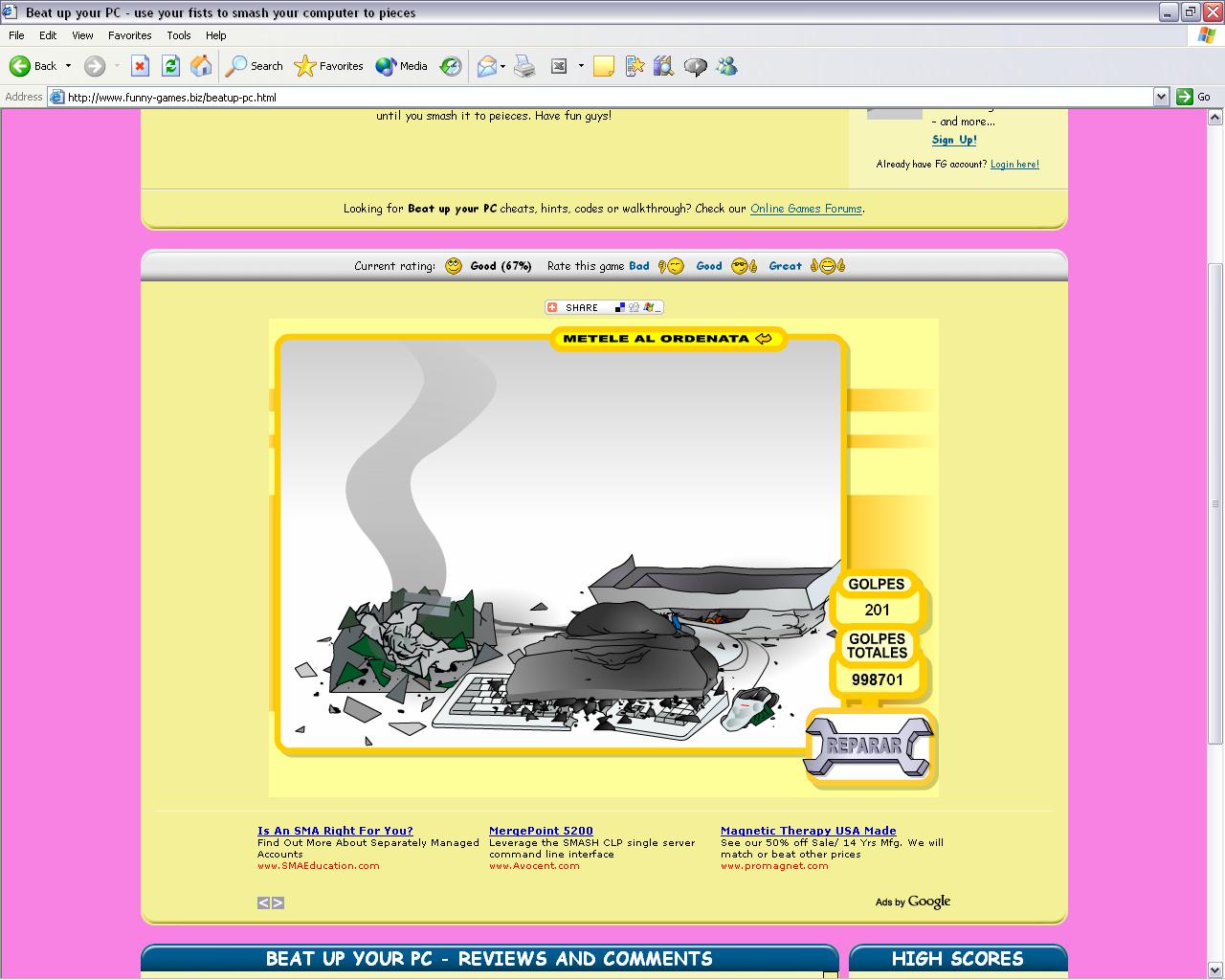Viewport: 1225px width, 980px height.
Task: Click the vertical scrollbar thumb
Action: coord(1215,503)
